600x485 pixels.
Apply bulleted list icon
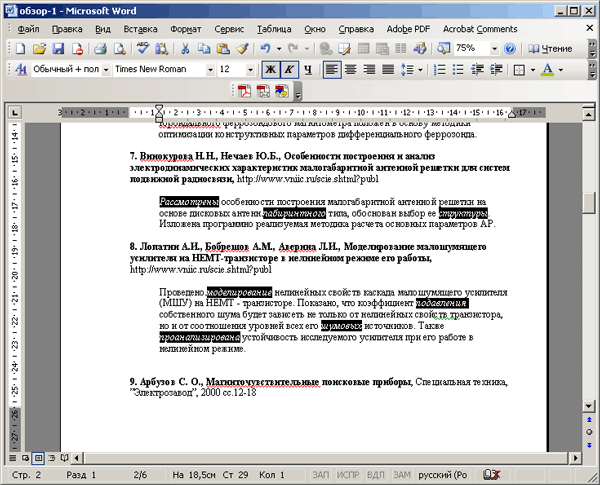(458, 69)
